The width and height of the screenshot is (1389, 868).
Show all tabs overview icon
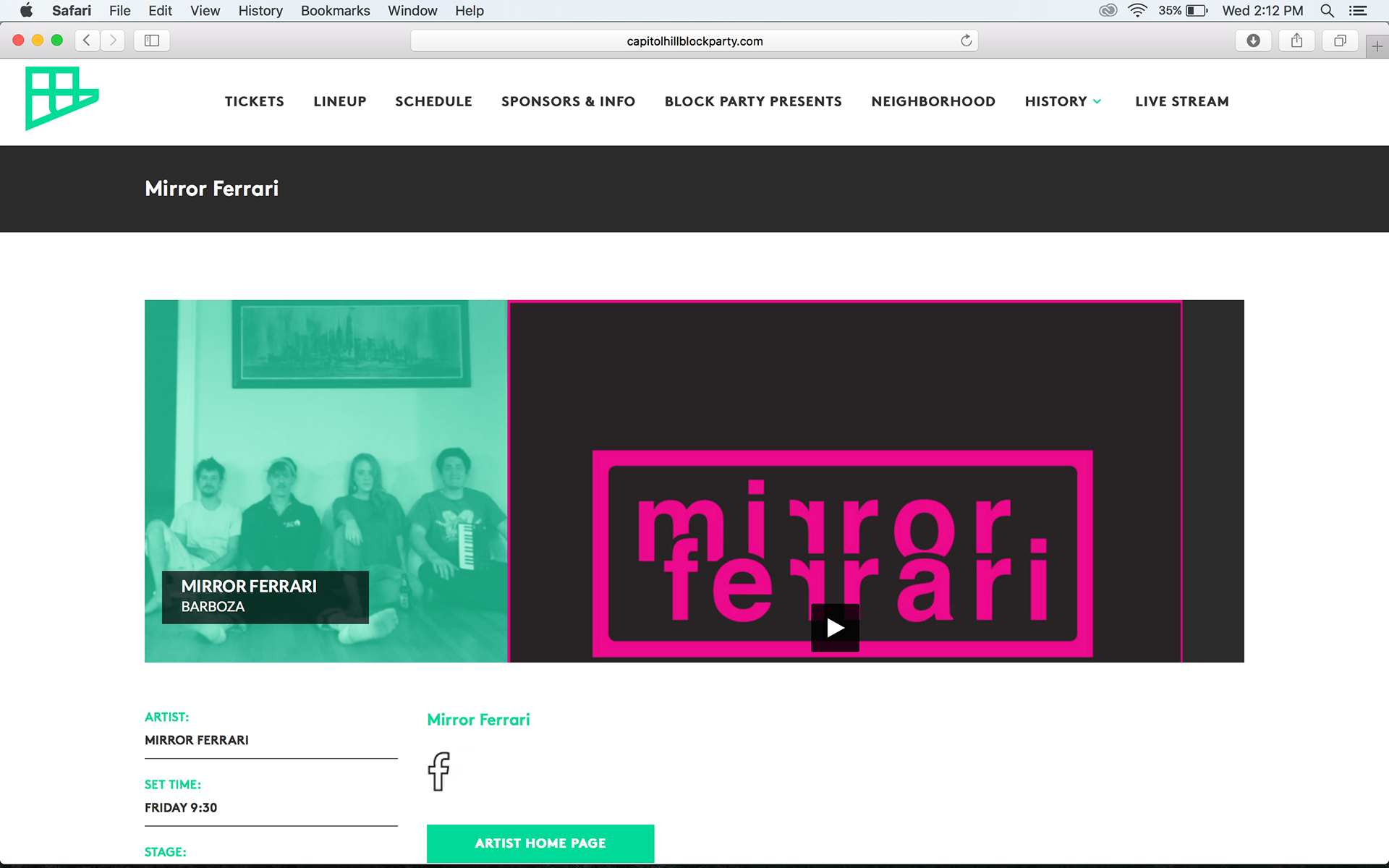(1340, 41)
